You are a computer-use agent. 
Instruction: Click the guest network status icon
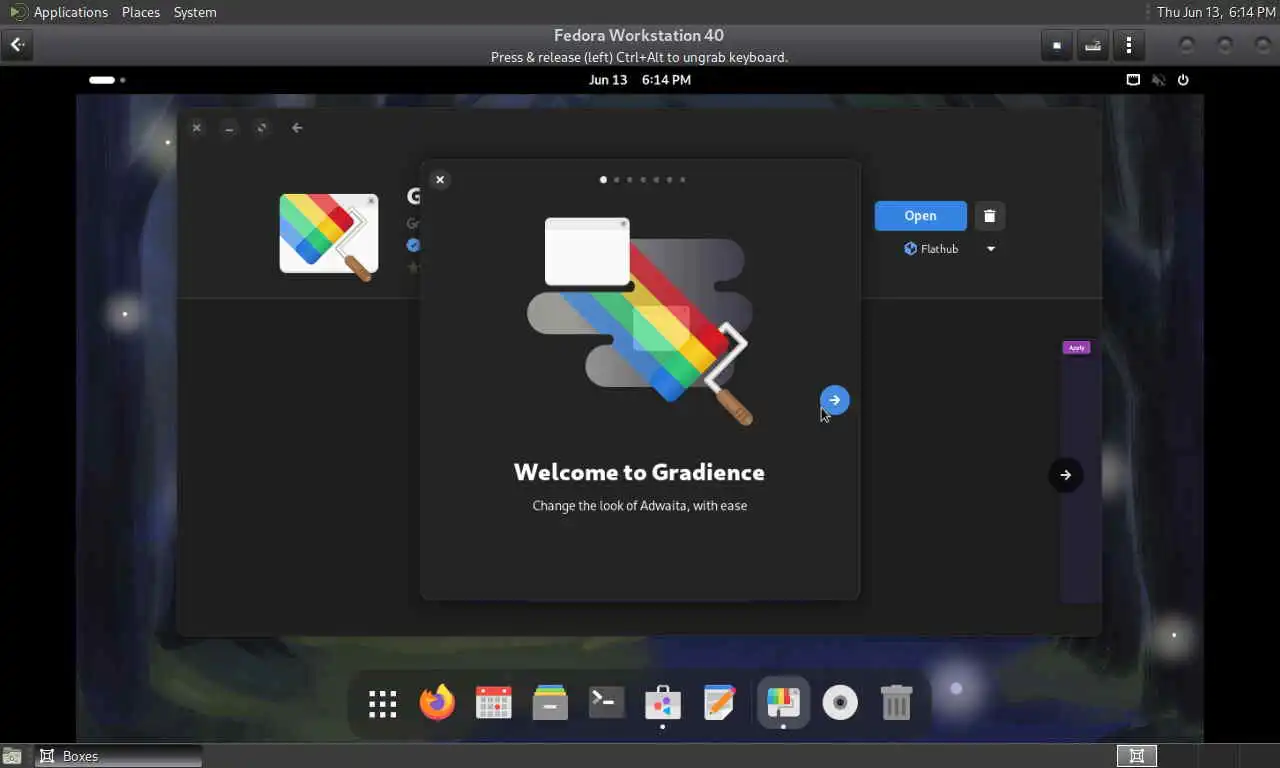1133,80
